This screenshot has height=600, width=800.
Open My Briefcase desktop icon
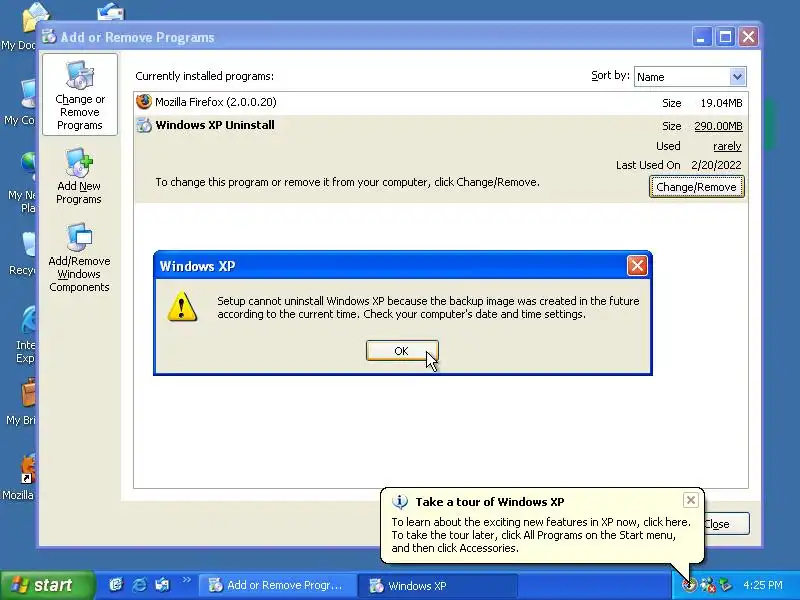click(20, 402)
